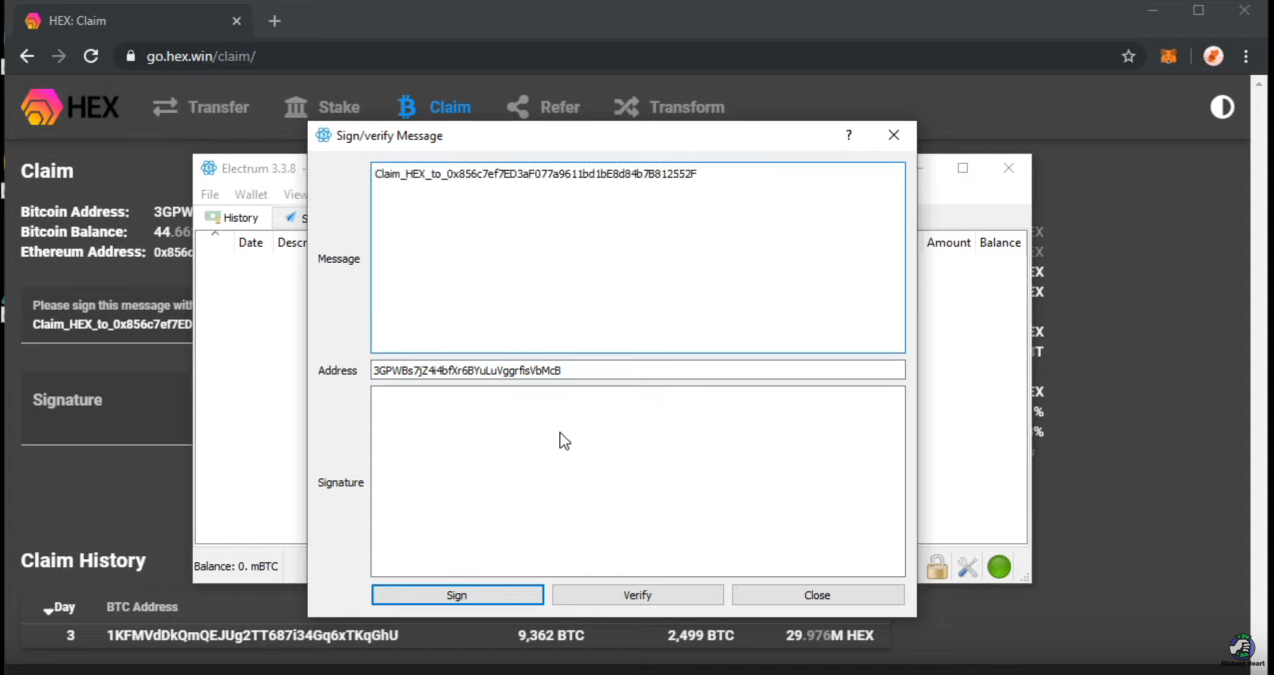Maximize the Electrum window

[963, 168]
